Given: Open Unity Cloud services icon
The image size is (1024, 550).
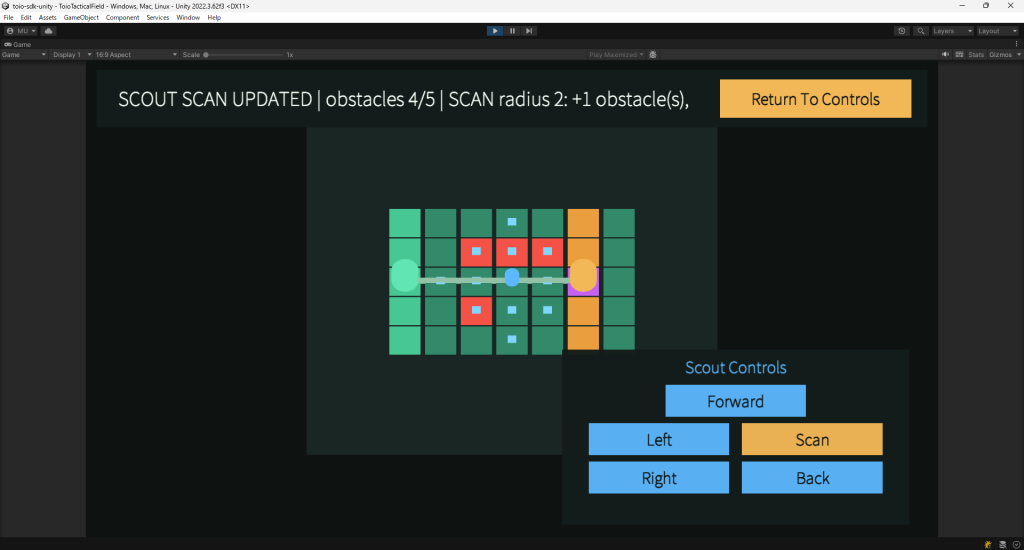Looking at the screenshot, I should (48, 31).
